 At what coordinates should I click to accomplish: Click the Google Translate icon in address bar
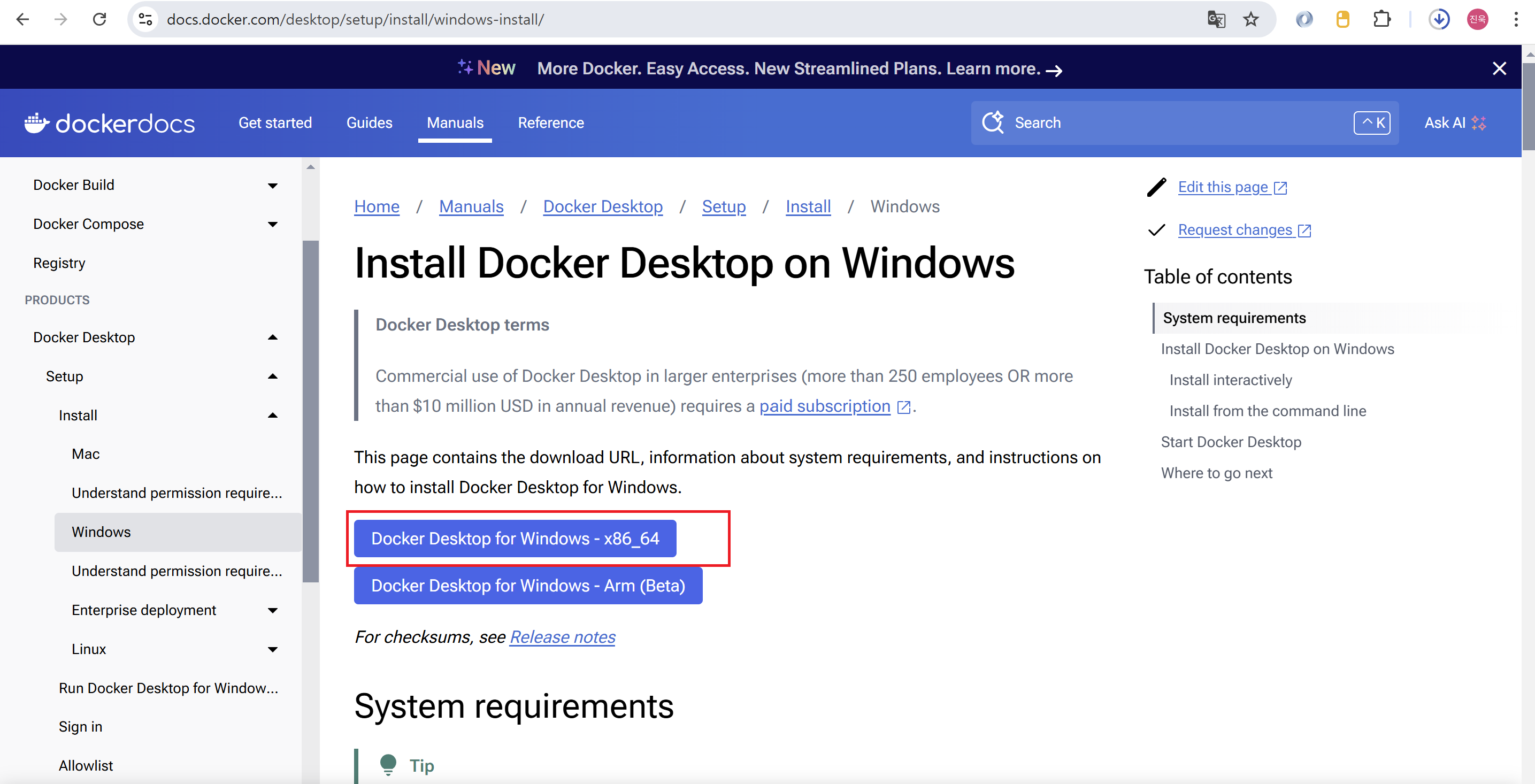pyautogui.click(x=1216, y=20)
